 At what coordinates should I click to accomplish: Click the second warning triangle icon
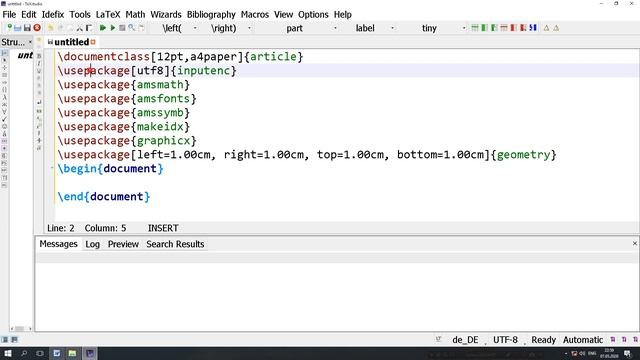(x=556, y=28)
